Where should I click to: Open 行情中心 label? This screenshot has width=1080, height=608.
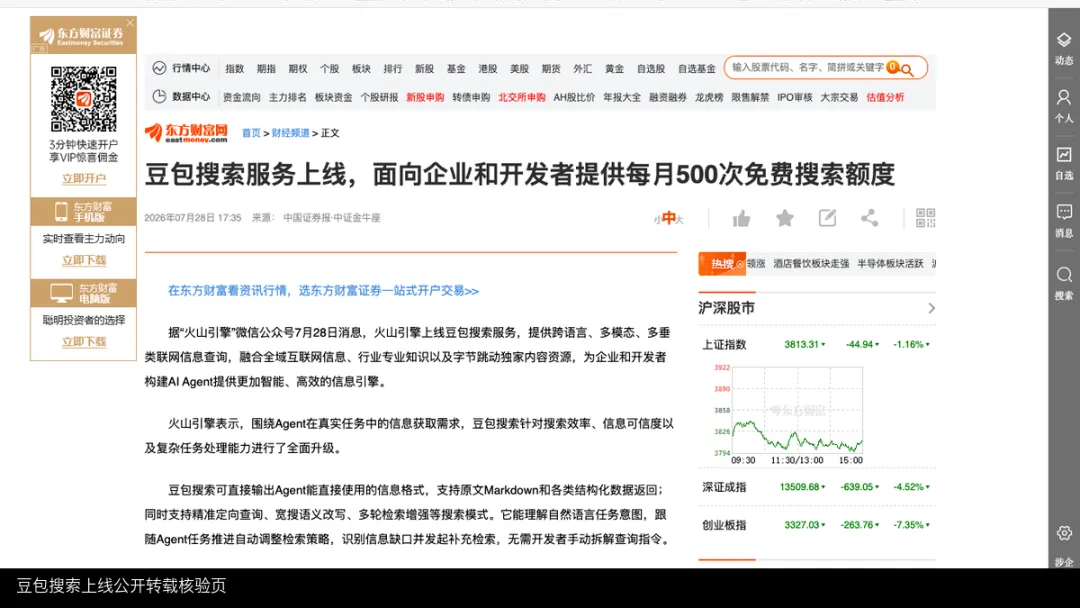pyautogui.click(x=191, y=67)
